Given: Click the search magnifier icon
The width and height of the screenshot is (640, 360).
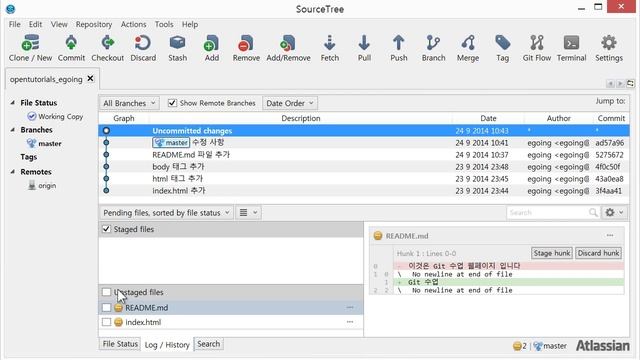Looking at the screenshot, I should [593, 212].
